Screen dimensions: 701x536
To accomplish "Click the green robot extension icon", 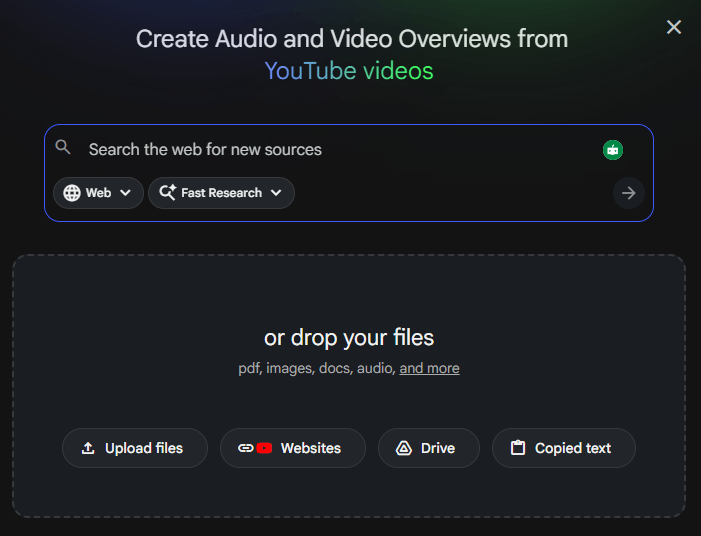I will [x=612, y=150].
